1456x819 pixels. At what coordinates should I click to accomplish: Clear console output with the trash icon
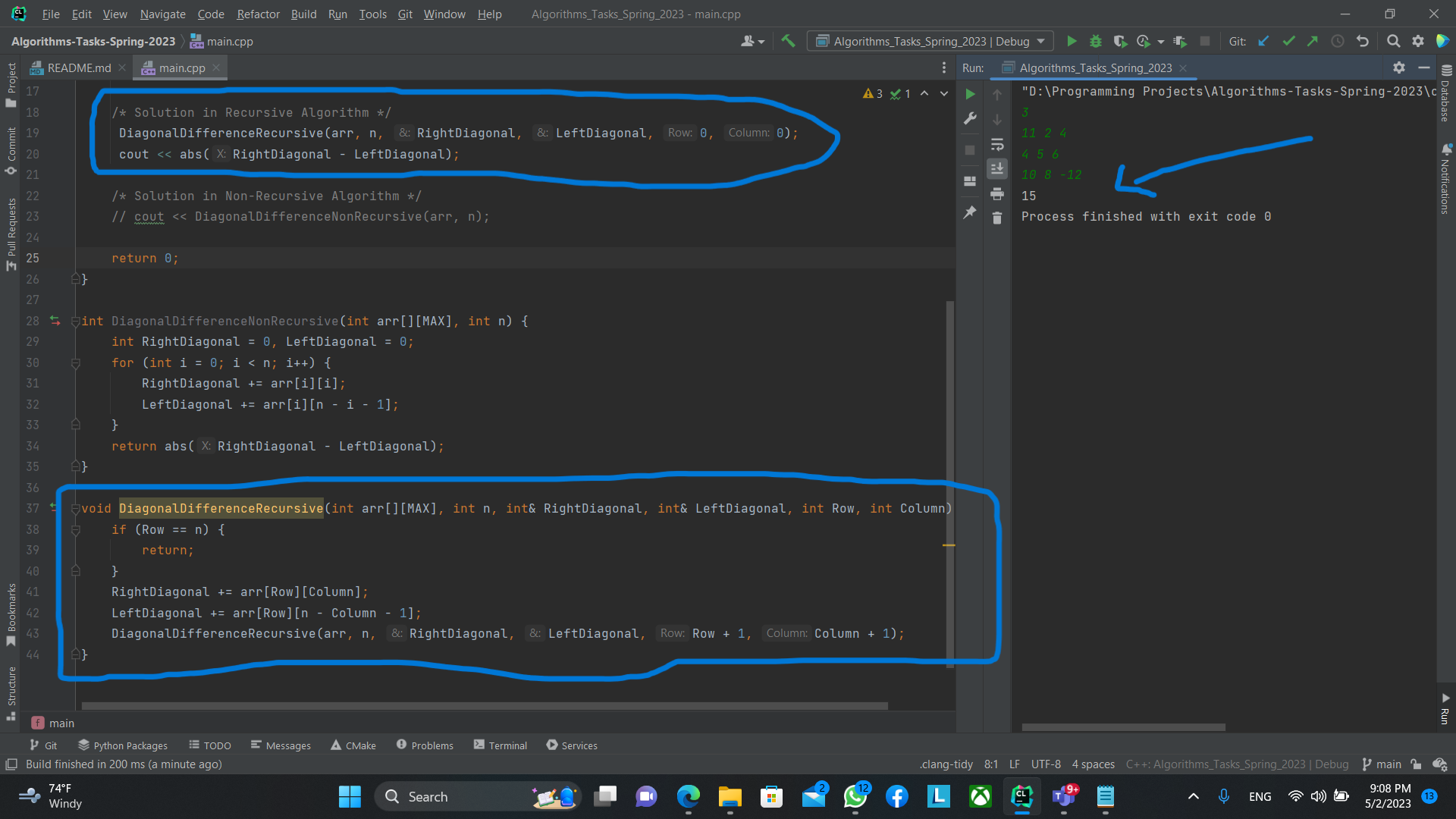coord(997,218)
